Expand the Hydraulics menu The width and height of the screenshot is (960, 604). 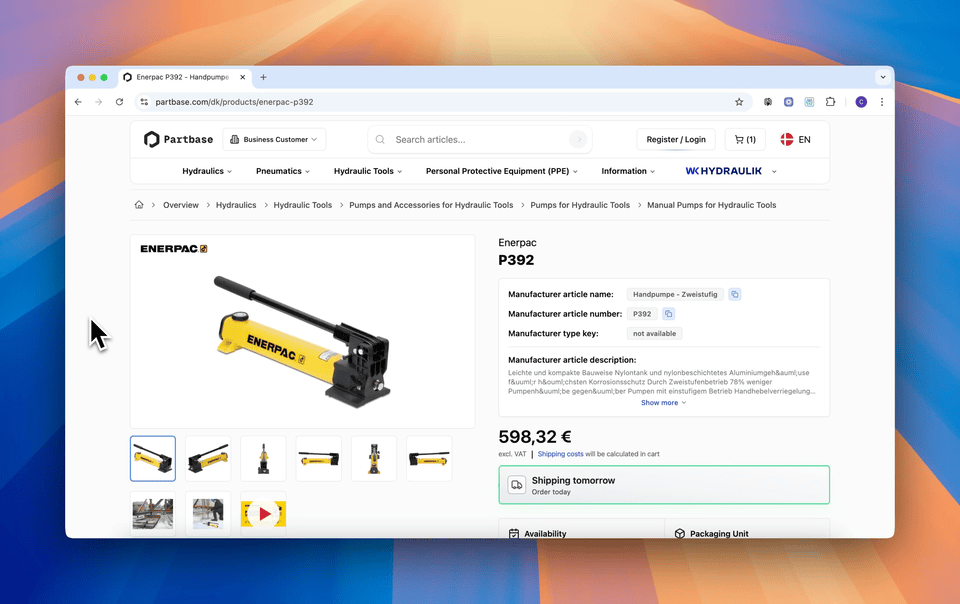(207, 171)
